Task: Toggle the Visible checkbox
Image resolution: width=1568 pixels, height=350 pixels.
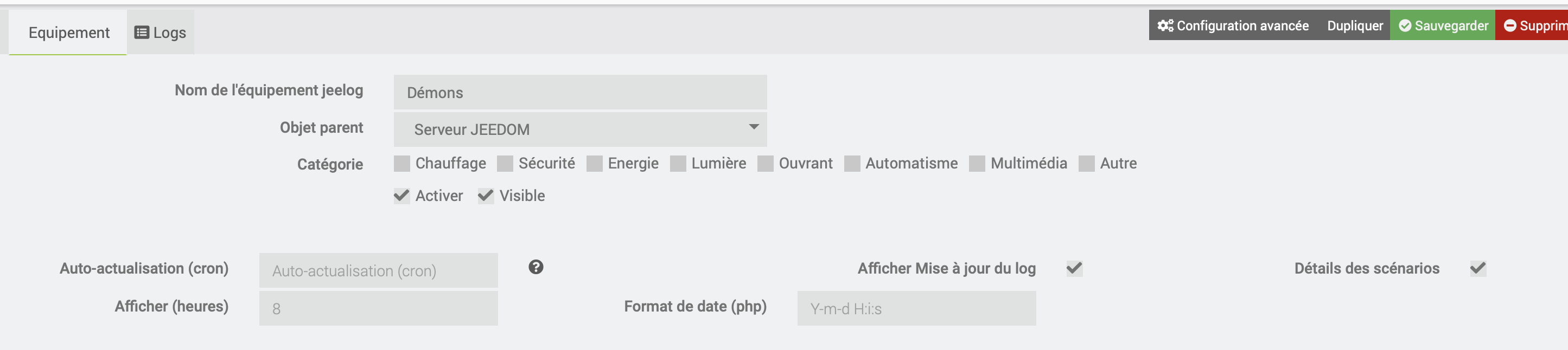Action: click(x=486, y=196)
